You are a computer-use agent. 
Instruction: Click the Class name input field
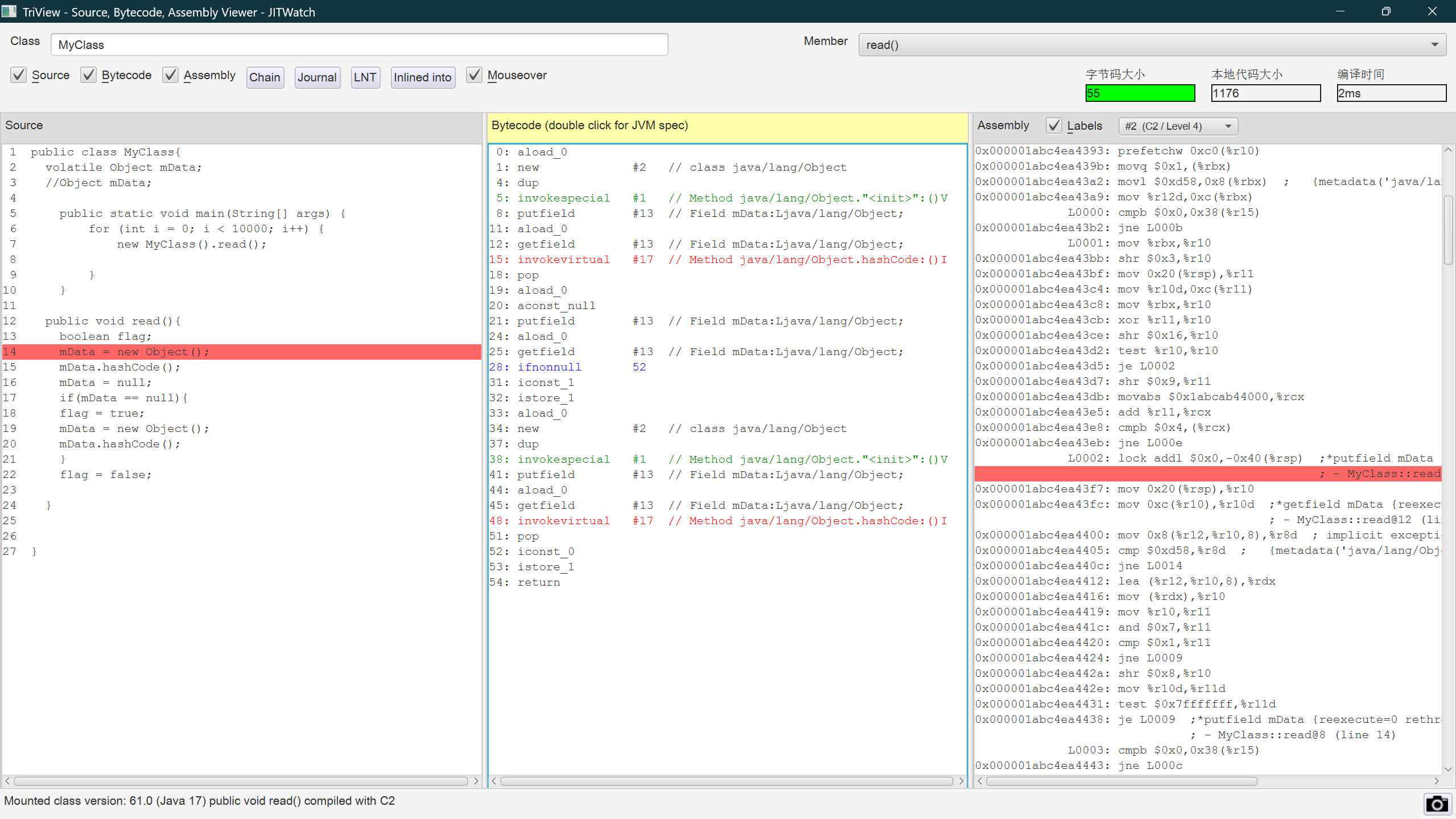pyautogui.click(x=359, y=45)
